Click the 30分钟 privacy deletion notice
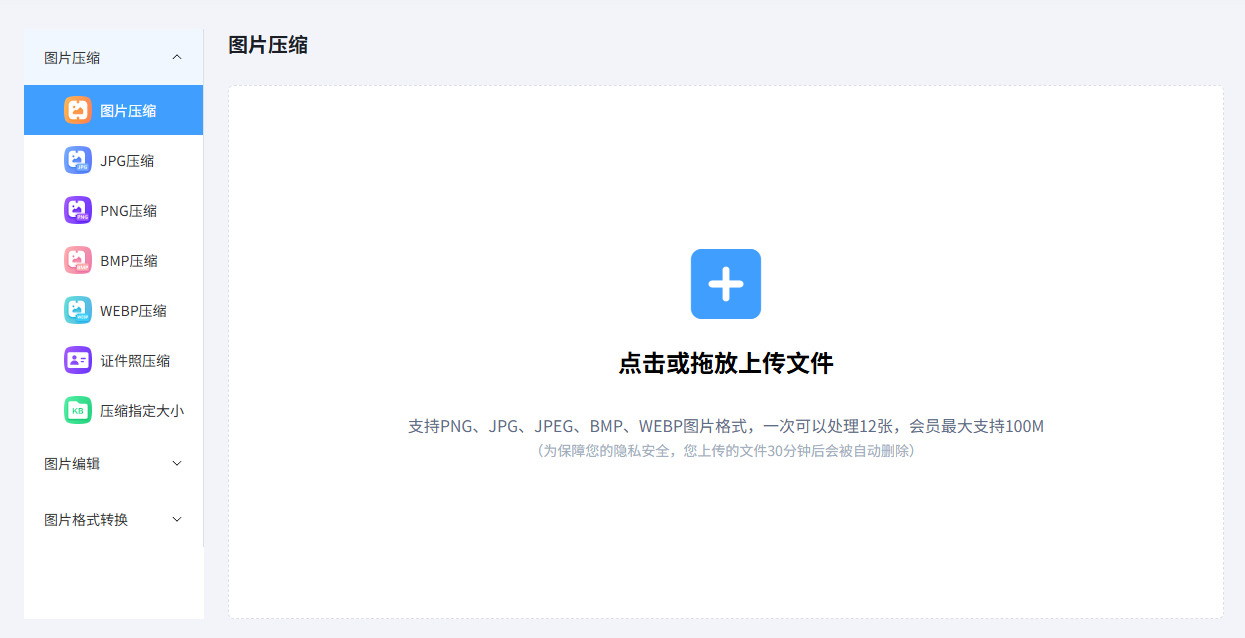Viewport: 1245px width, 638px height. pyautogui.click(x=726, y=451)
